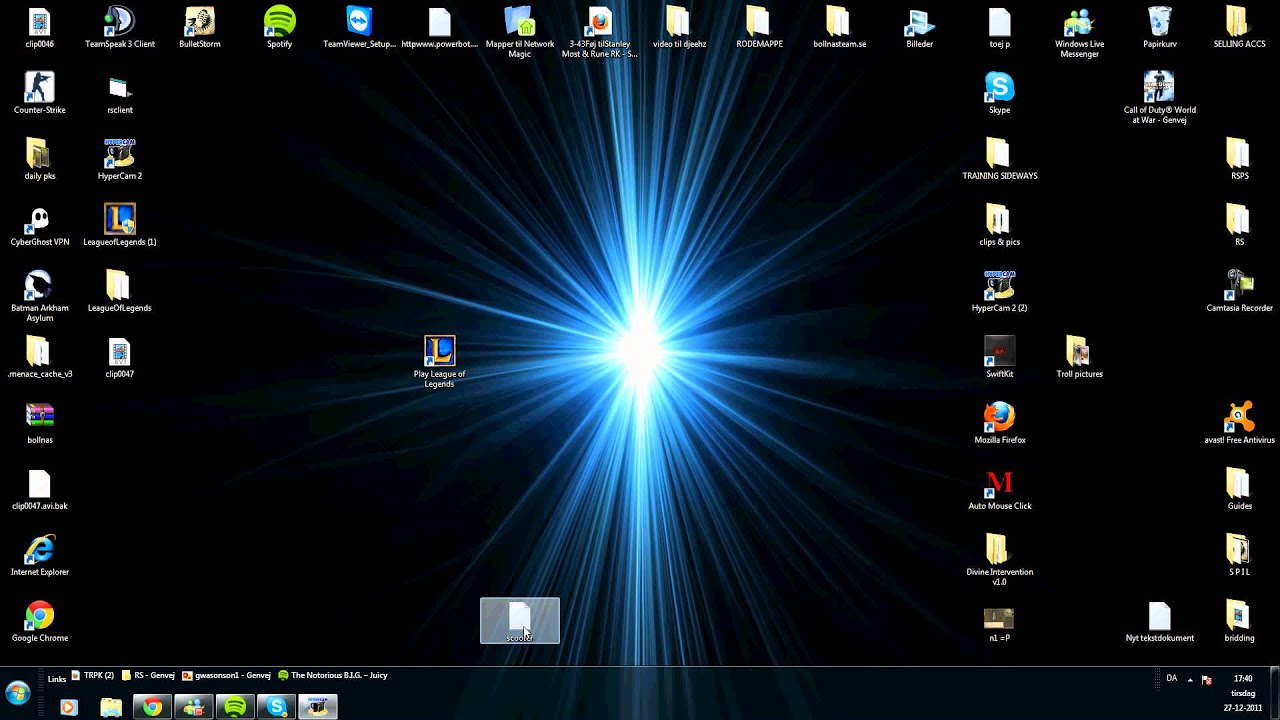Screen dimensions: 1280x720
Task: Select the Guides folder icon
Action: [1240, 490]
